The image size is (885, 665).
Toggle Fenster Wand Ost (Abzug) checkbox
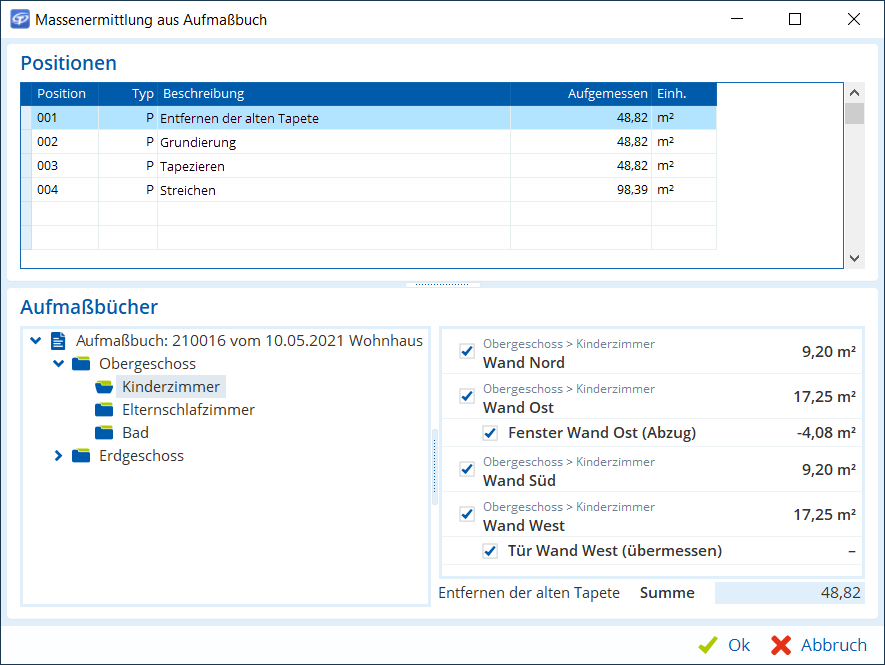[x=490, y=433]
